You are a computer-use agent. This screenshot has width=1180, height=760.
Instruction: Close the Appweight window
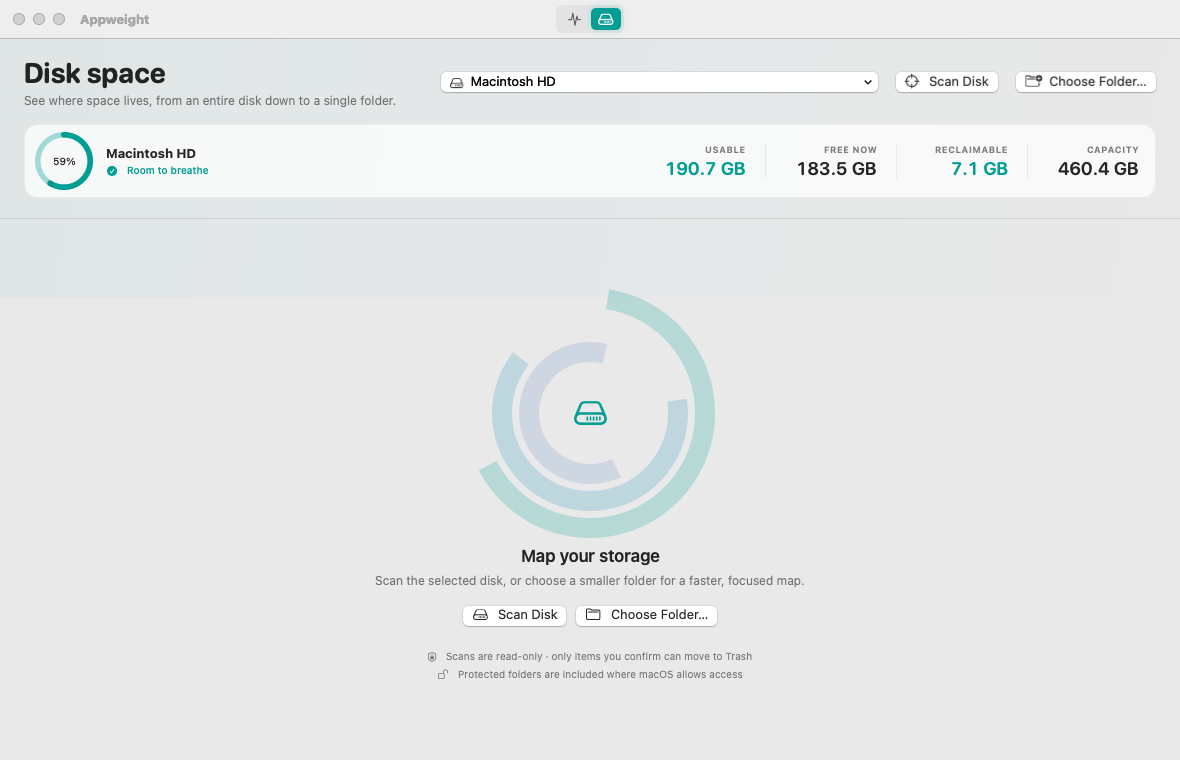(x=19, y=19)
